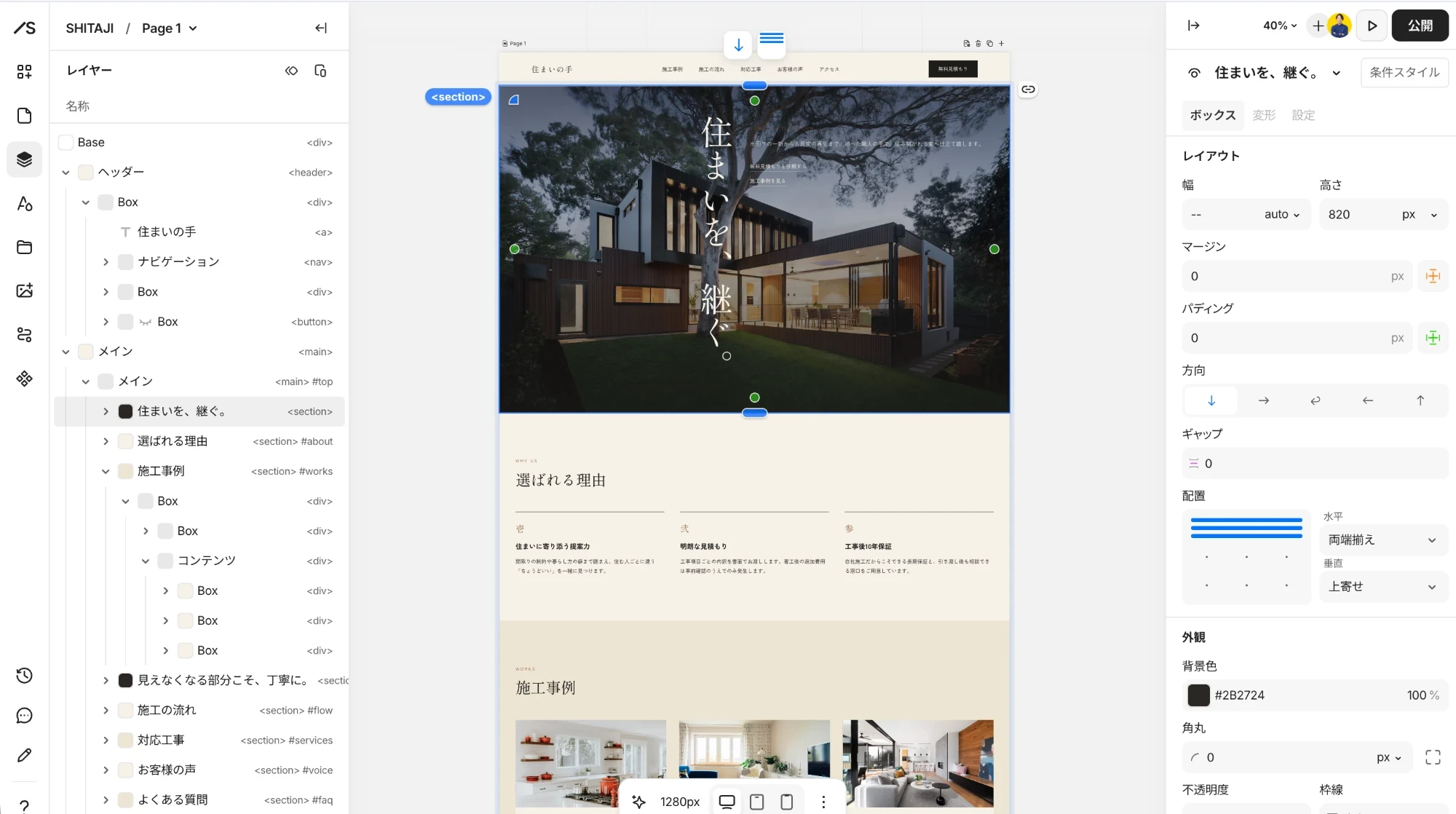Click the user avatar in top bar
This screenshot has height=814, width=1456.
[1340, 25]
